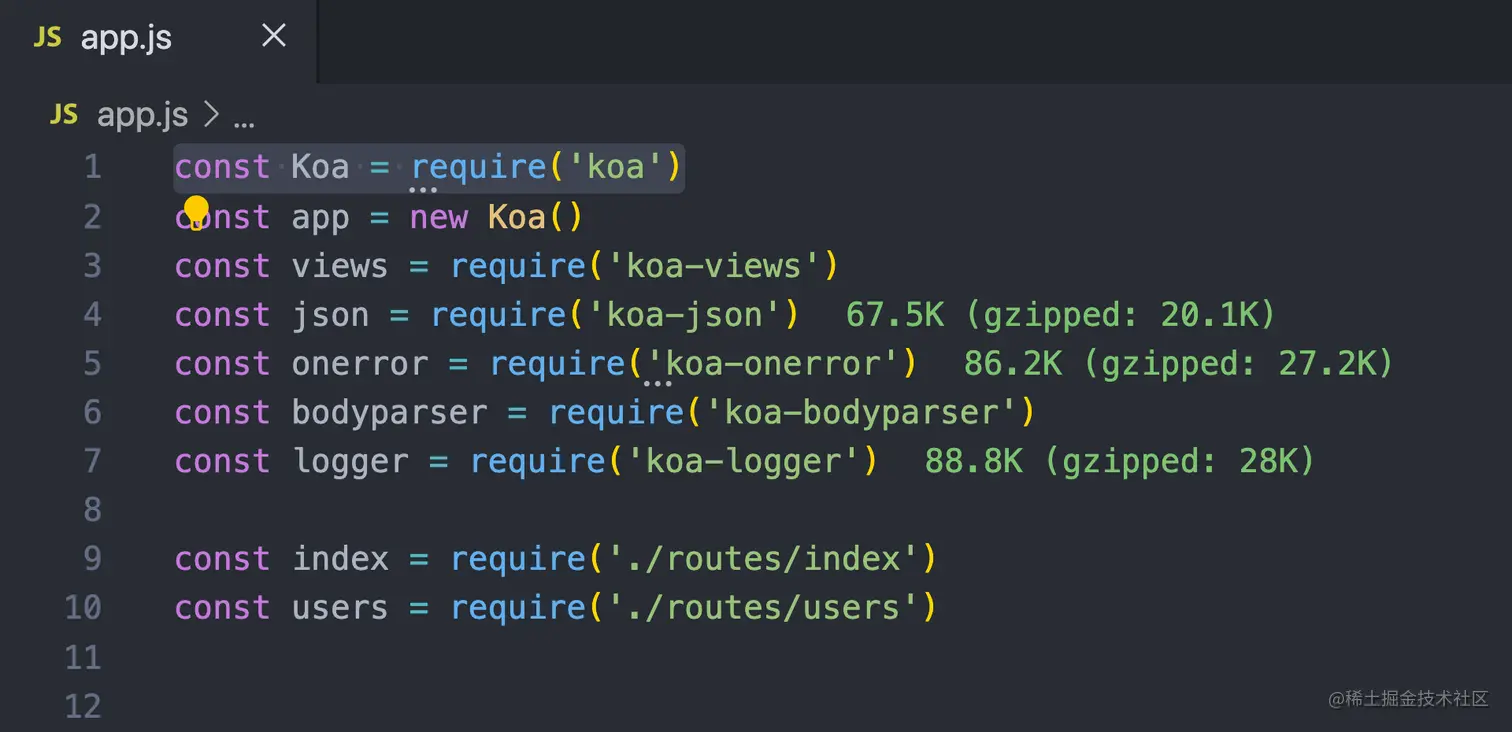
Task: Click the JS icon in the breadcrumb
Action: pos(63,115)
